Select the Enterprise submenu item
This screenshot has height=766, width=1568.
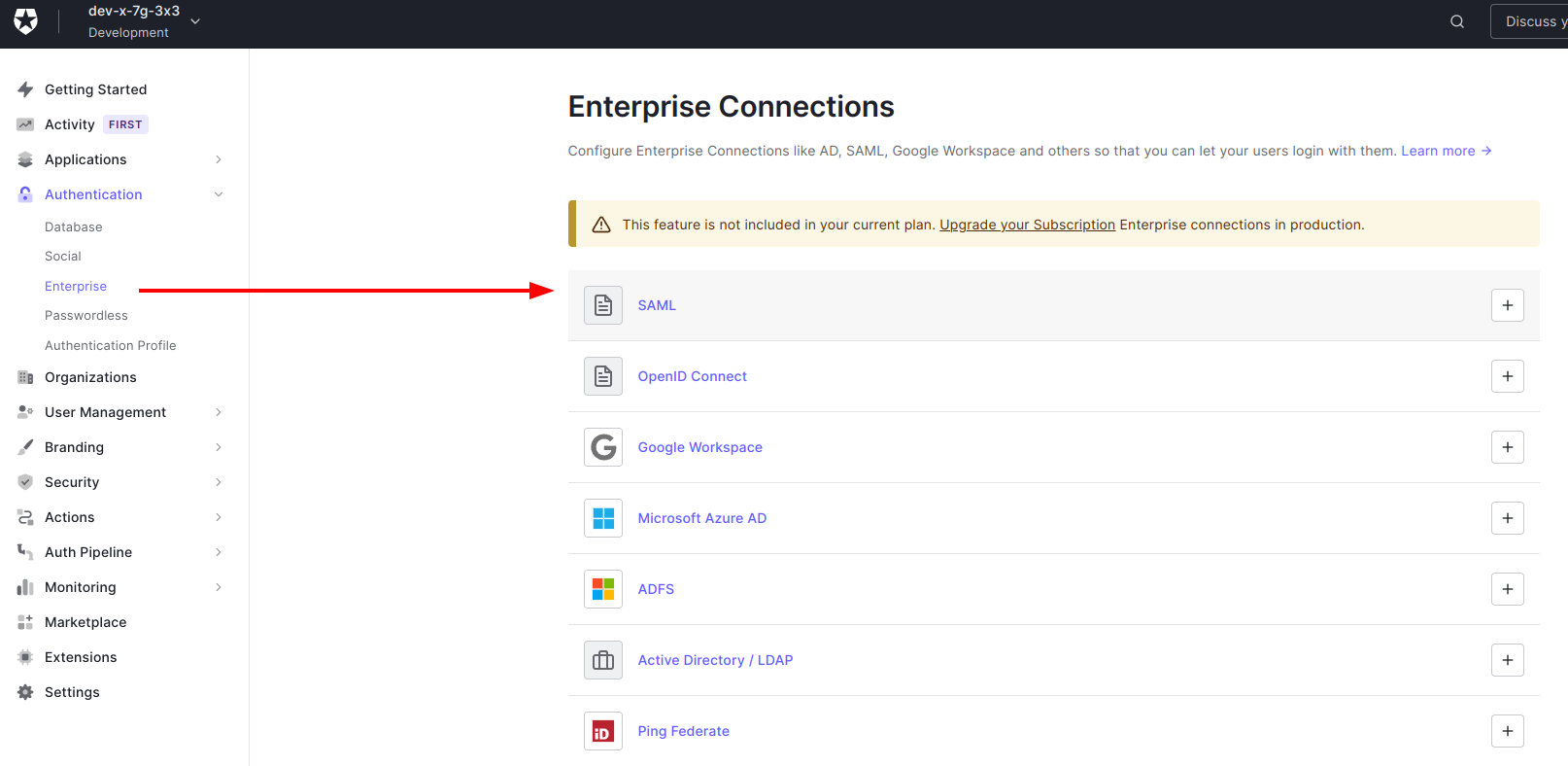[x=76, y=286]
